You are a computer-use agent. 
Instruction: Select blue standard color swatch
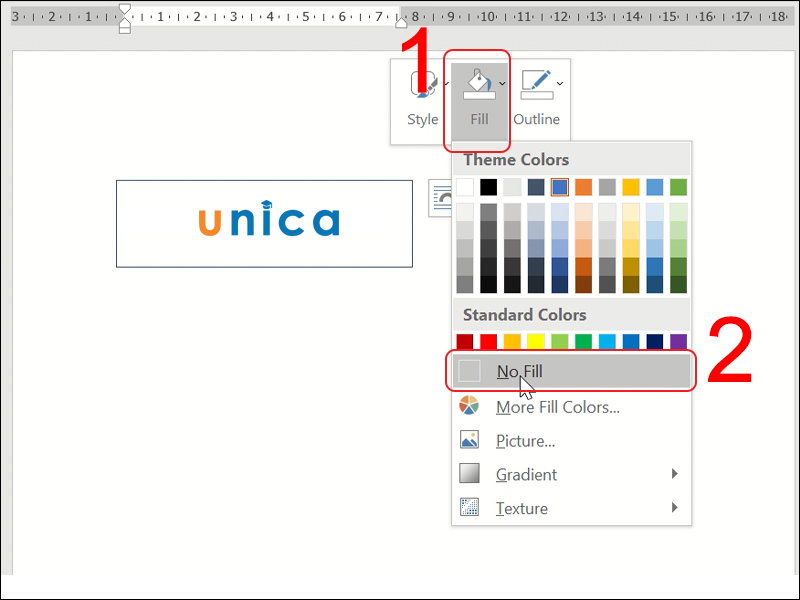pyautogui.click(x=631, y=341)
